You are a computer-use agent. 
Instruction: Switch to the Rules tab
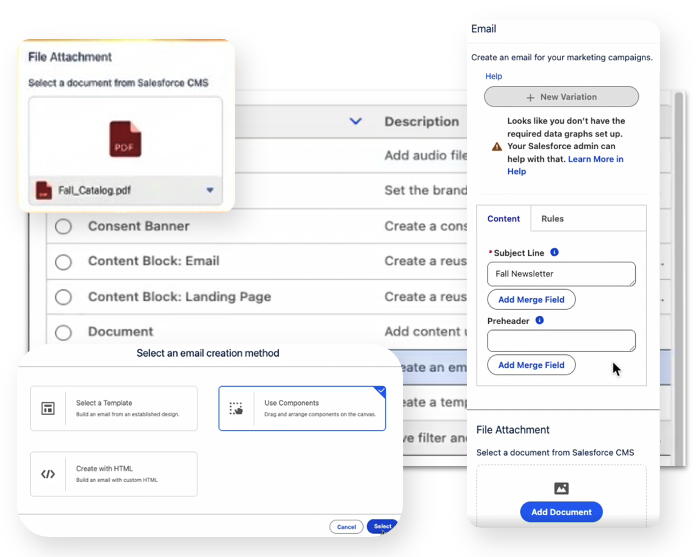pos(552,219)
